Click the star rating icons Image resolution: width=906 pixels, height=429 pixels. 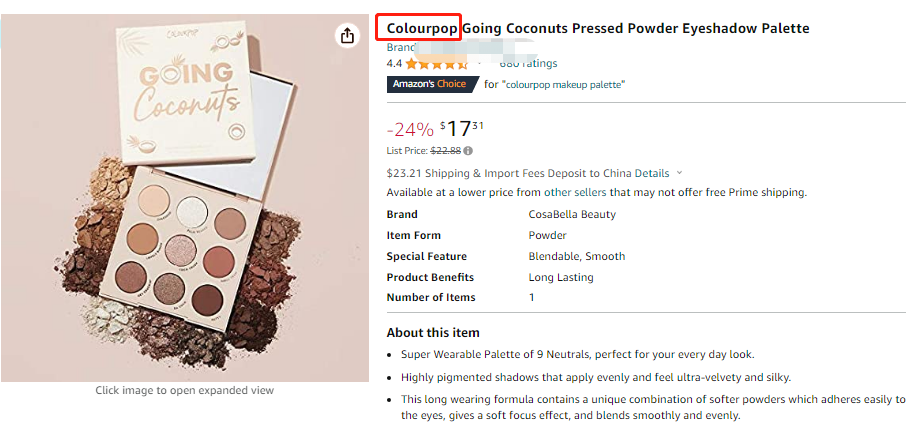click(437, 64)
